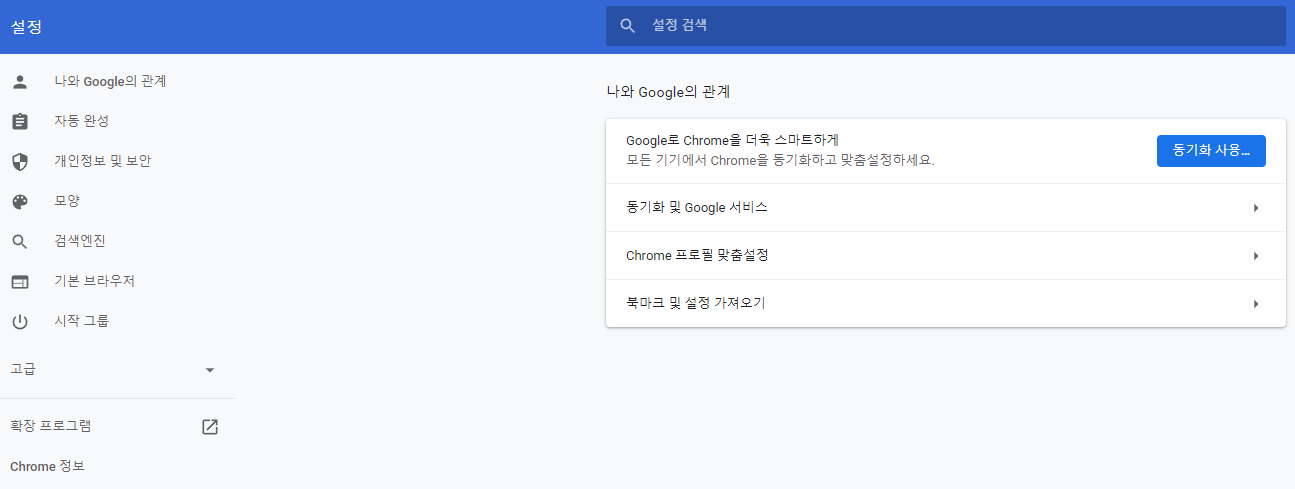
Task: Click the 설정 title in the header
Action: (x=26, y=27)
